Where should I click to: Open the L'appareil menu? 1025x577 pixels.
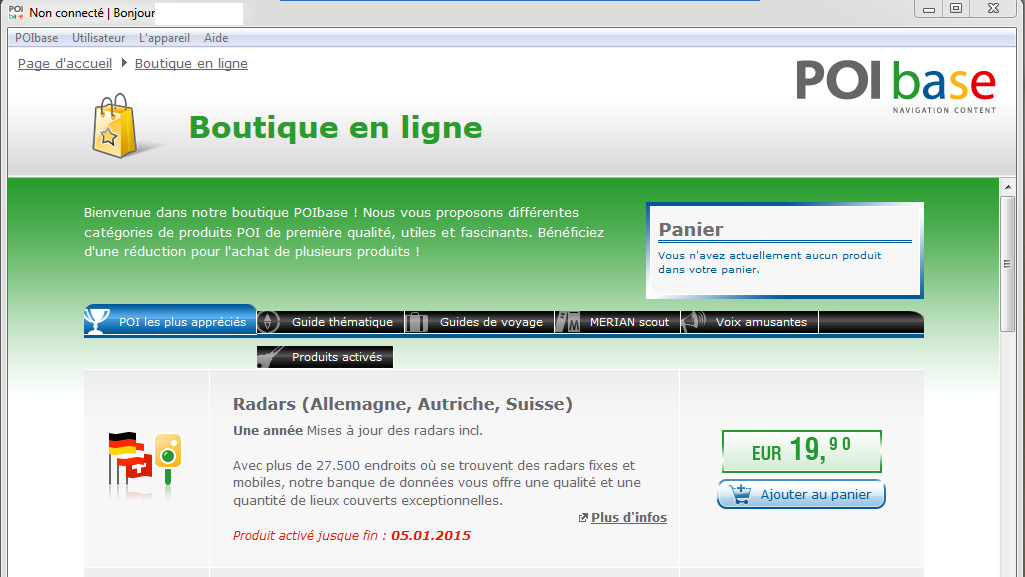tap(164, 38)
